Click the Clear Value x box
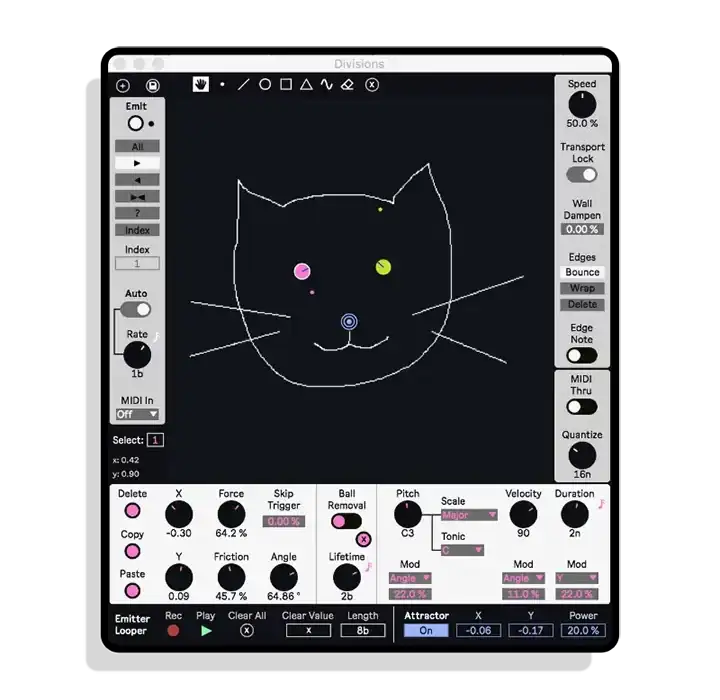The image size is (720, 700). coord(309,631)
